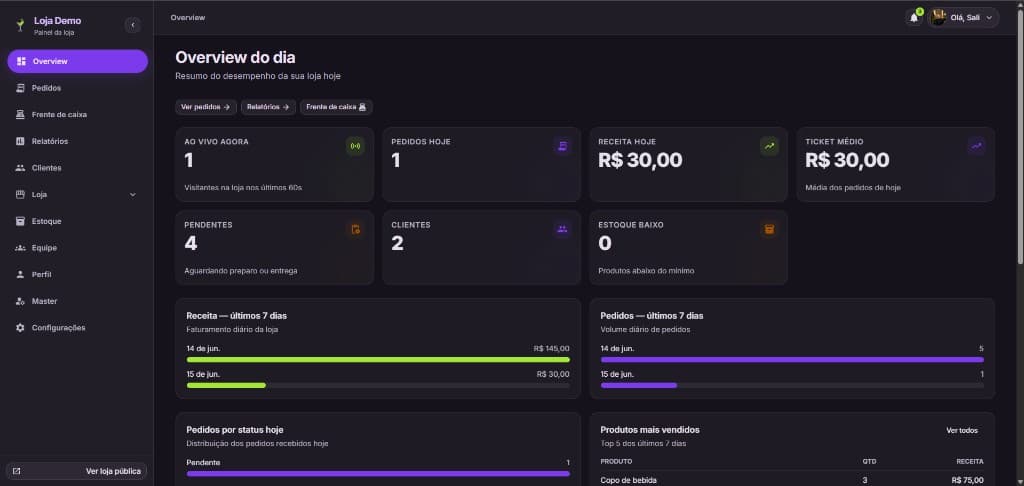Viewport: 1024px width, 486px height.
Task: Click the orange clipboard icon on Pendentes card
Action: coord(355,229)
